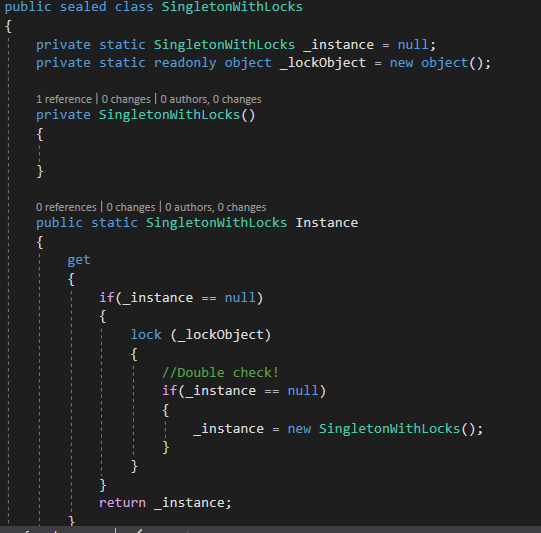Click "_instance" in the return statement

pos(189,503)
